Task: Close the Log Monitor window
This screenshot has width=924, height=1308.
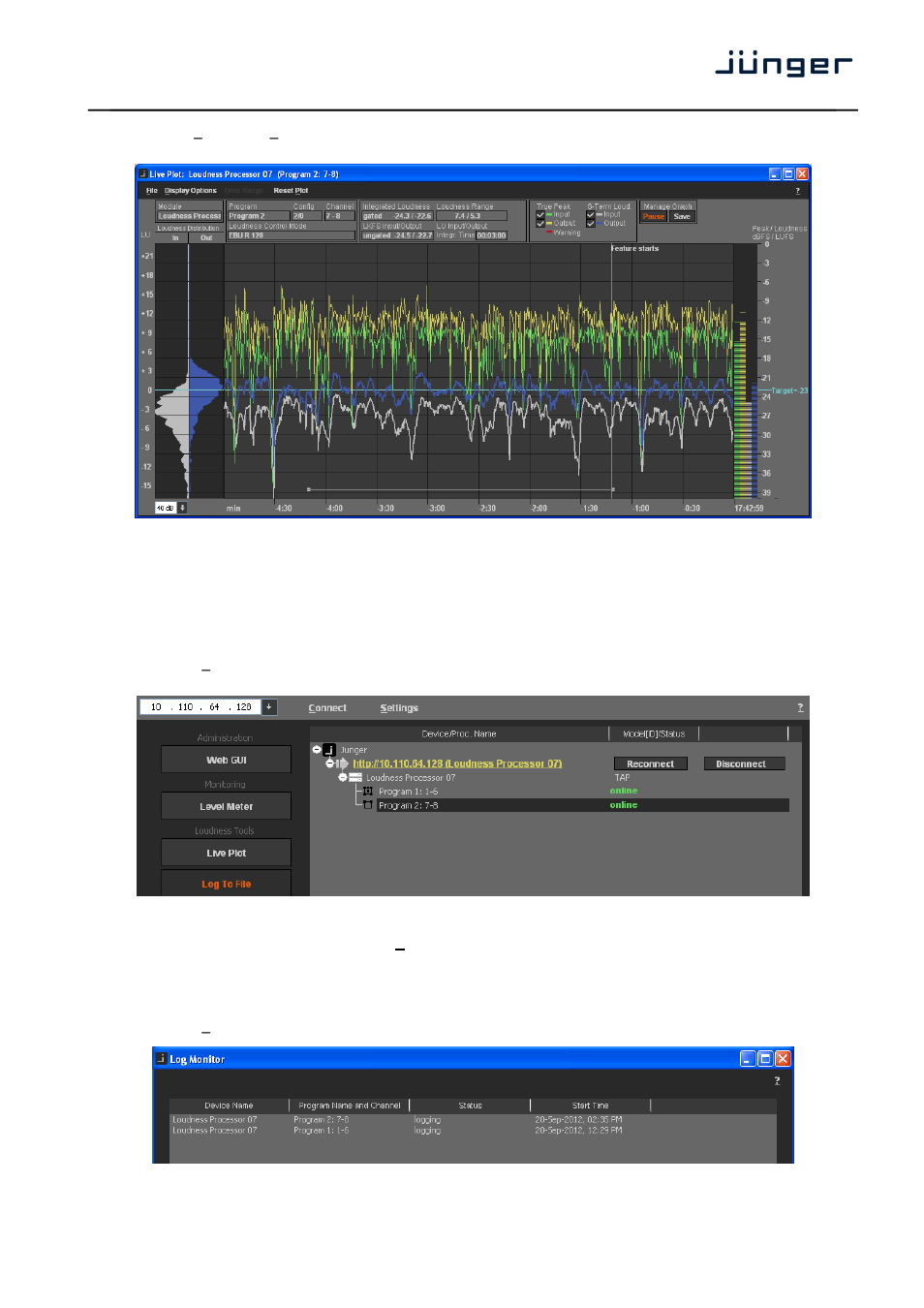Action: (783, 1059)
